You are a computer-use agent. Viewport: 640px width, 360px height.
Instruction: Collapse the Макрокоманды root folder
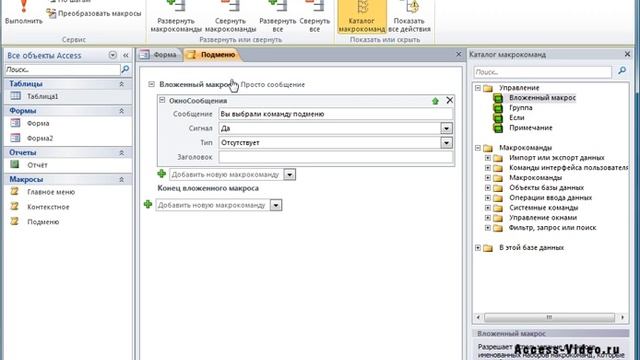(478, 148)
